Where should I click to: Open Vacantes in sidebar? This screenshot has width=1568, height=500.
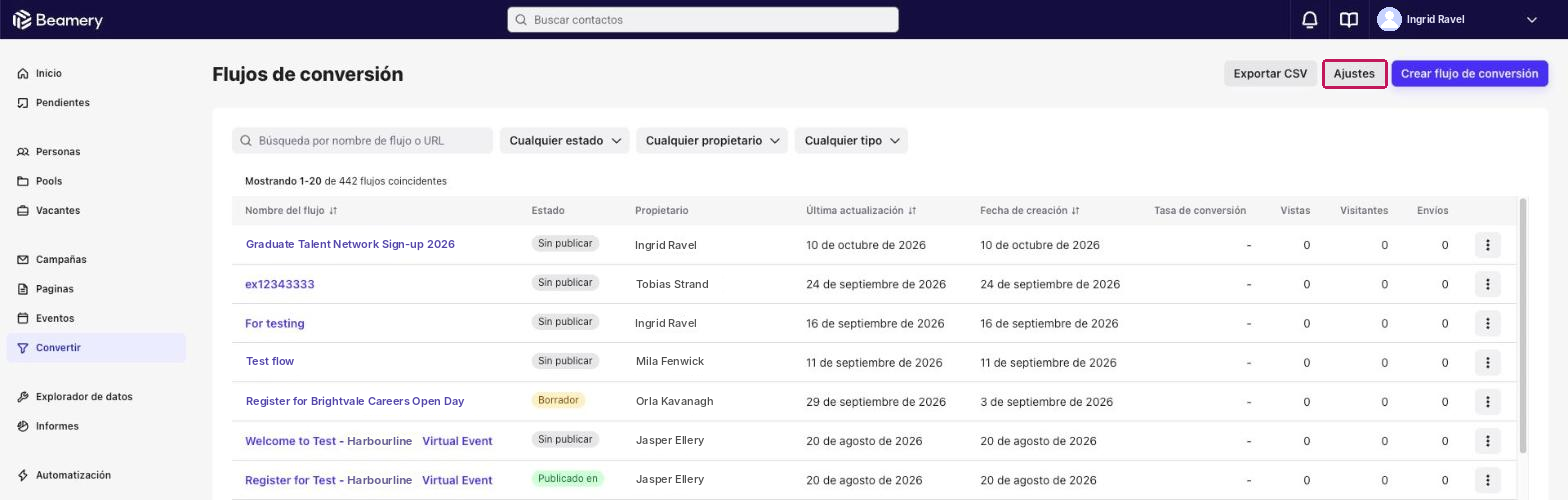point(96,211)
